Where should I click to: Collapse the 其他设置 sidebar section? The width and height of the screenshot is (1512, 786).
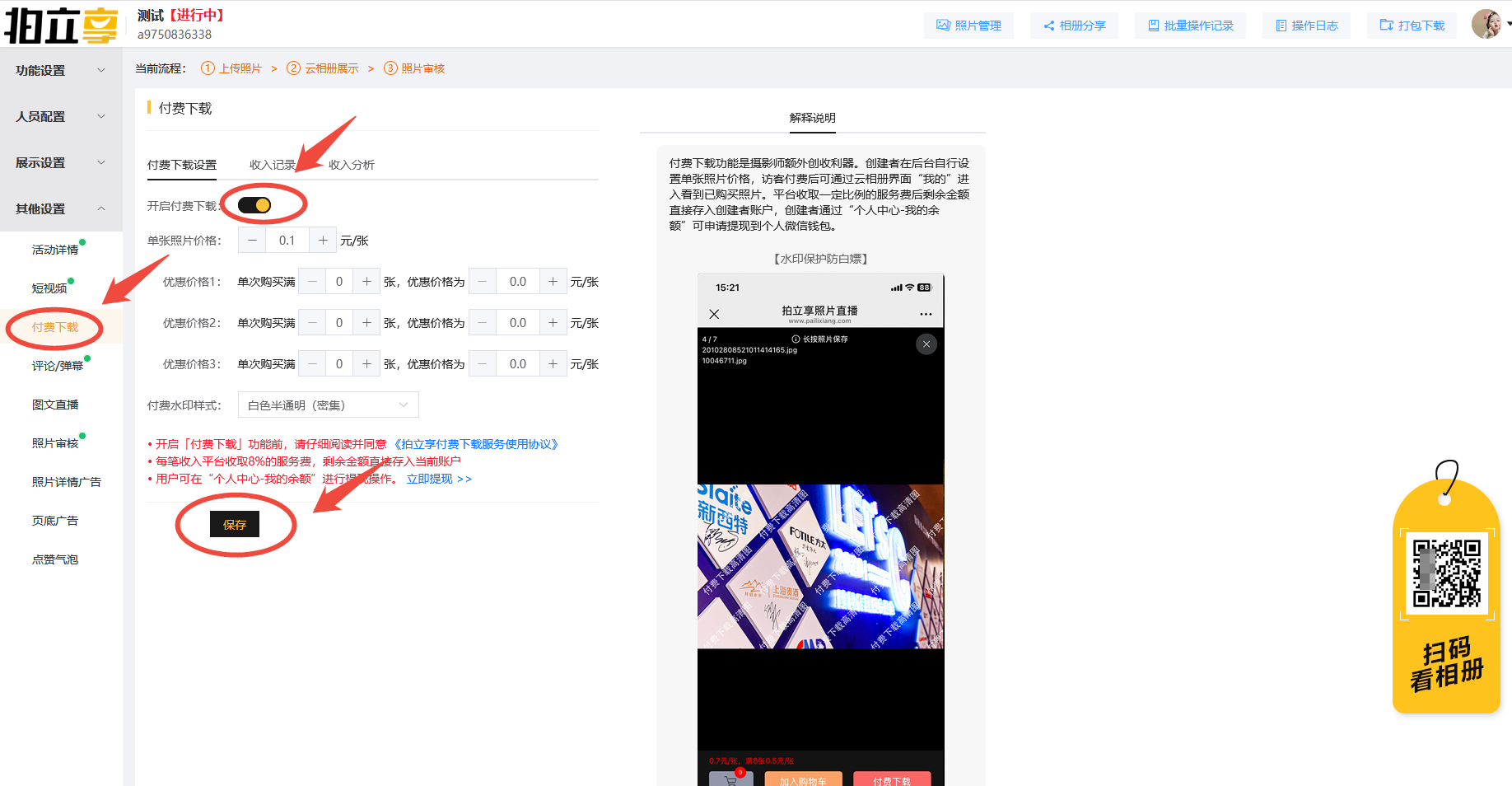[x=61, y=209]
